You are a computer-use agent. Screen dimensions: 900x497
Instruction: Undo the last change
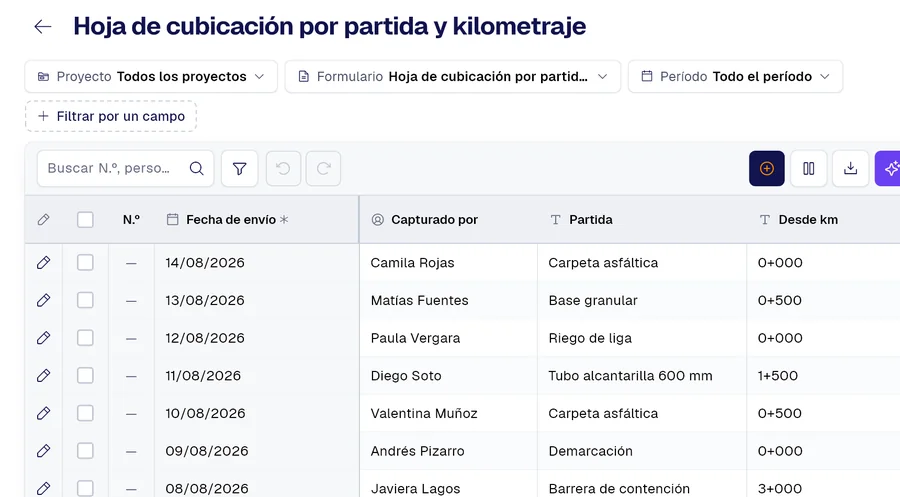point(283,168)
